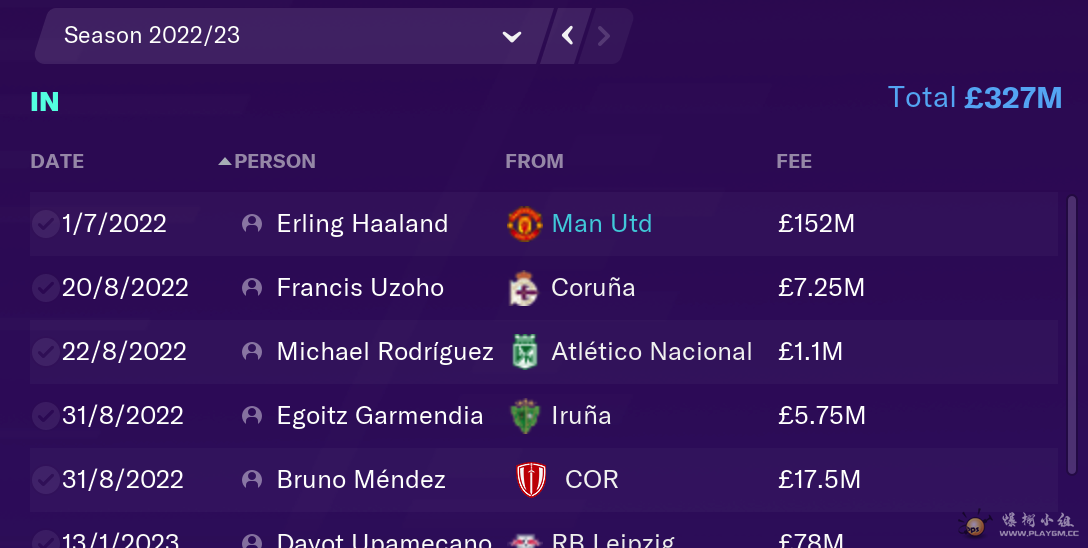
Task: Click the person icon beside Bruno Méndez
Action: pyautogui.click(x=252, y=479)
